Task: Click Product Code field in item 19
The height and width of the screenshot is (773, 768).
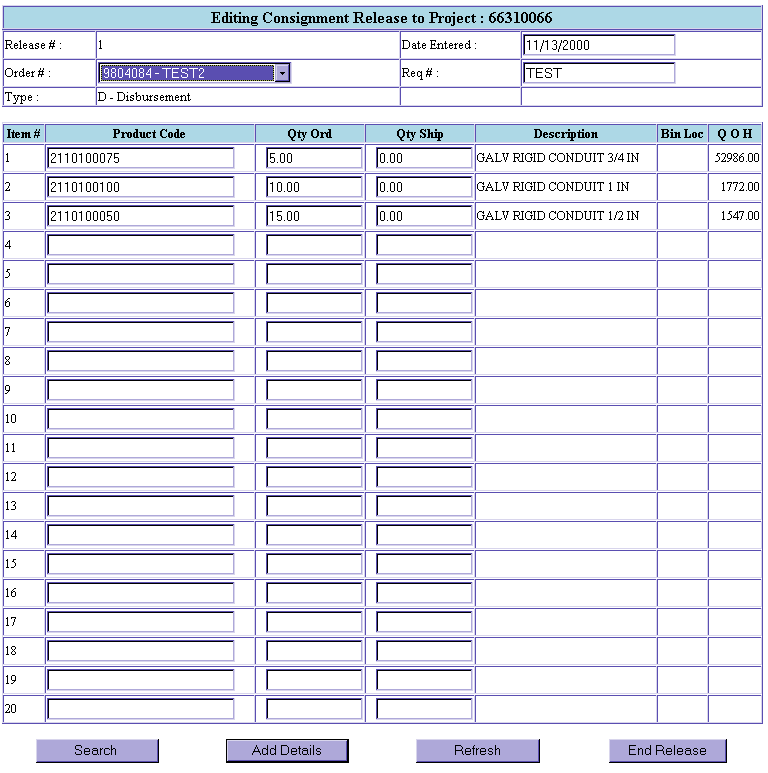Action: click(140, 680)
